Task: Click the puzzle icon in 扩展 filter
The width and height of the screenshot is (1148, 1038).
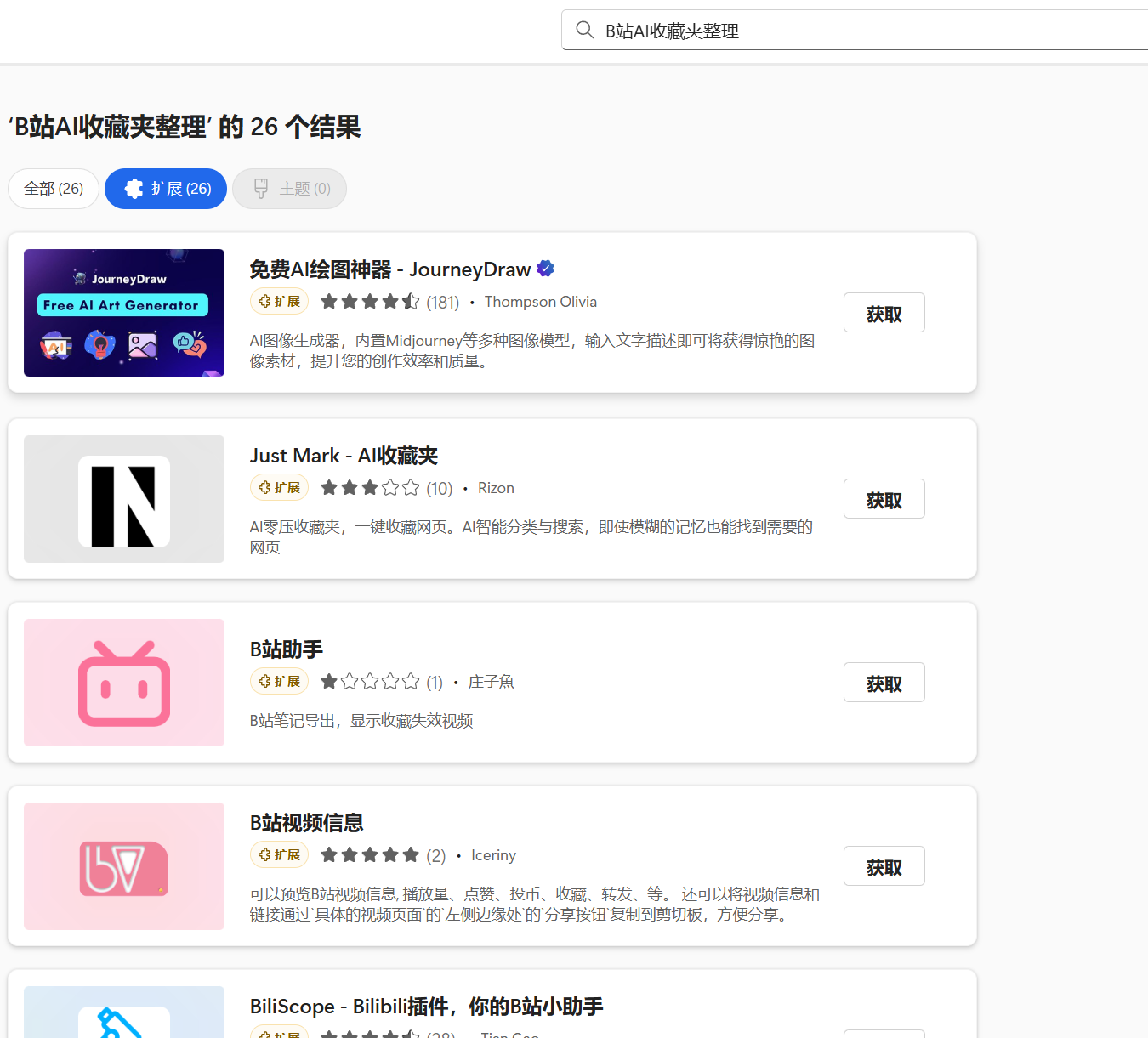Action: point(134,189)
